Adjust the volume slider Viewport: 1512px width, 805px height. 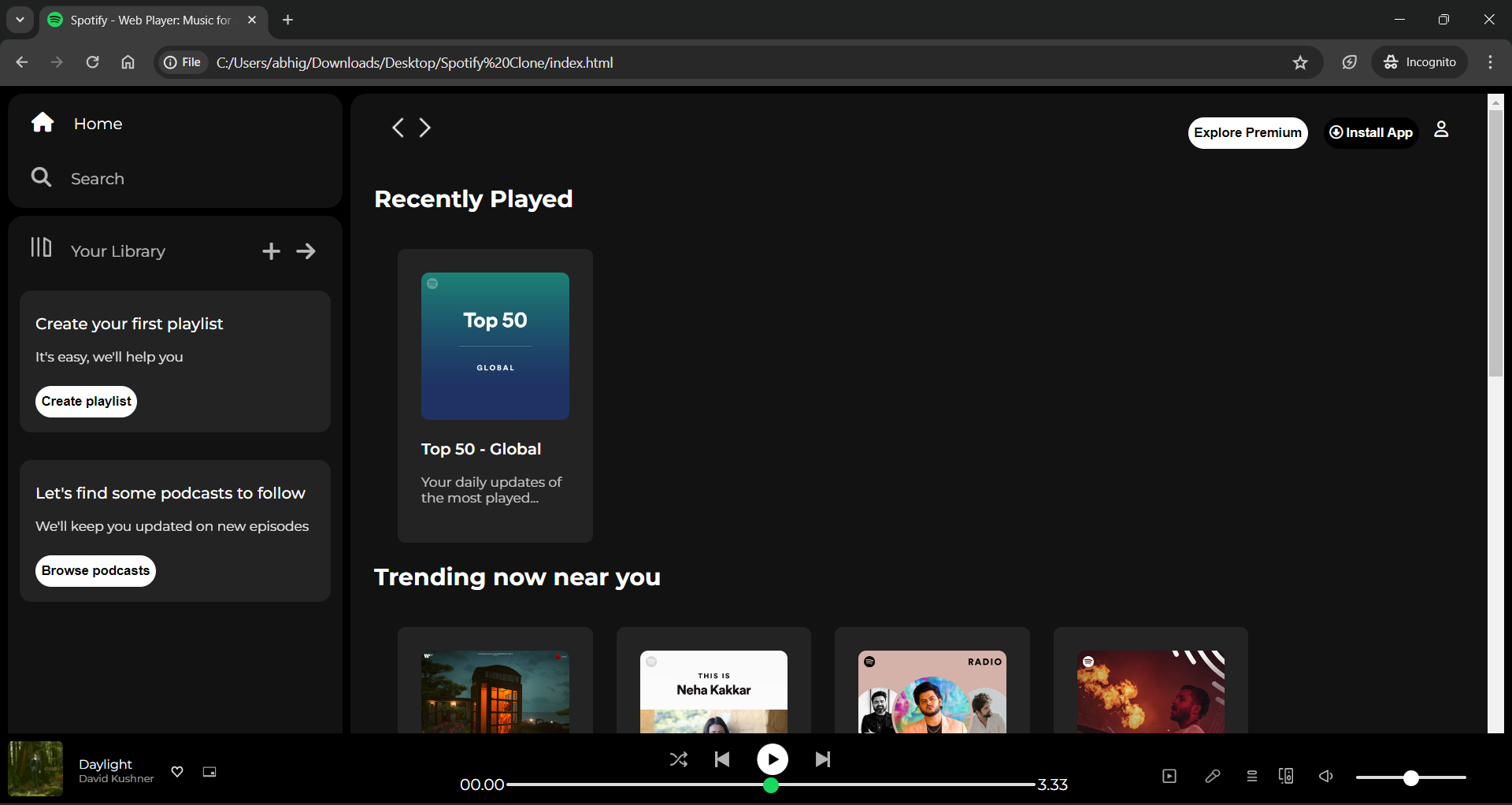1410,777
